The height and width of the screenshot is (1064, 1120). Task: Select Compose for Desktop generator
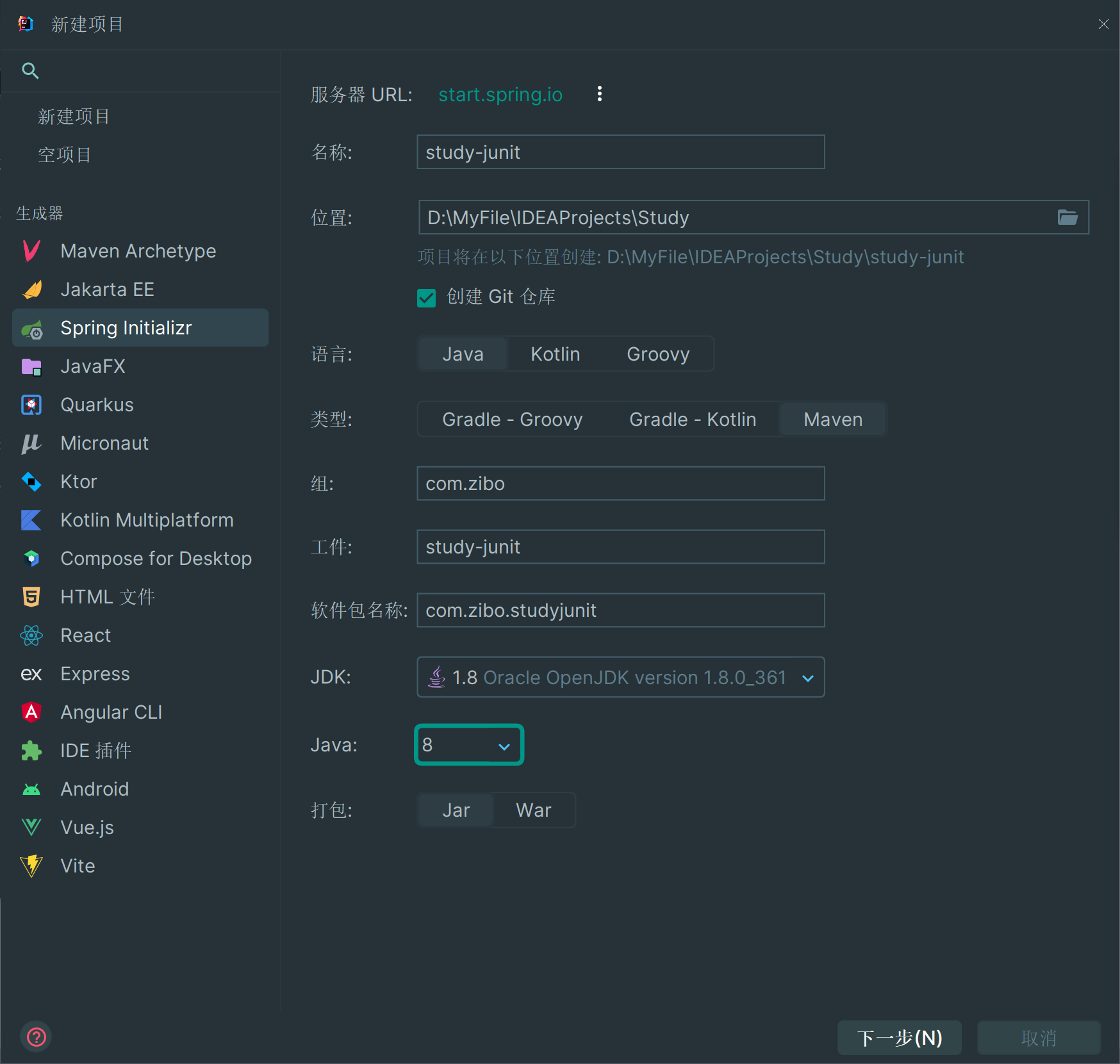tap(140, 559)
